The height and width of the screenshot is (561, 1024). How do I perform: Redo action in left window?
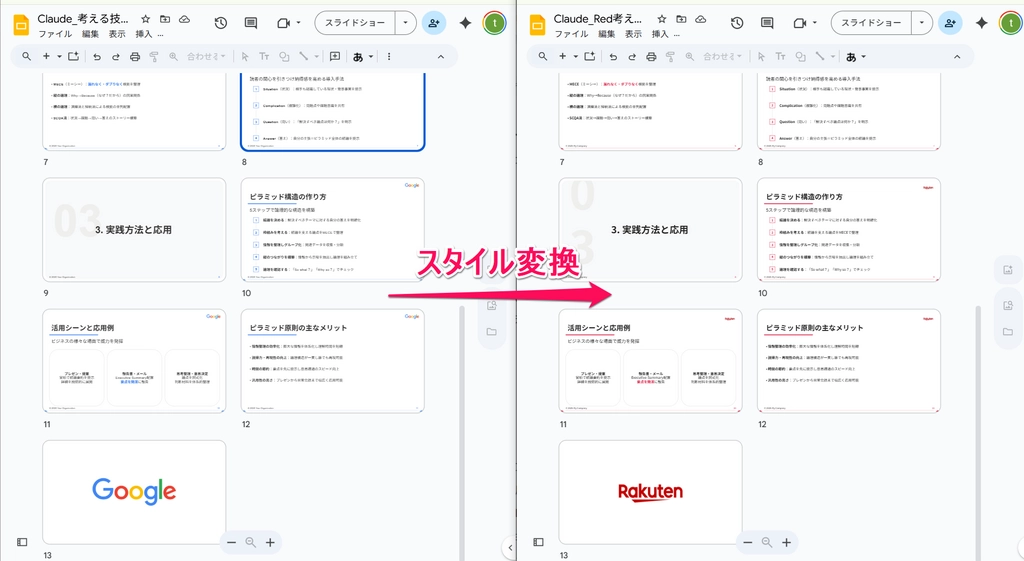116,57
